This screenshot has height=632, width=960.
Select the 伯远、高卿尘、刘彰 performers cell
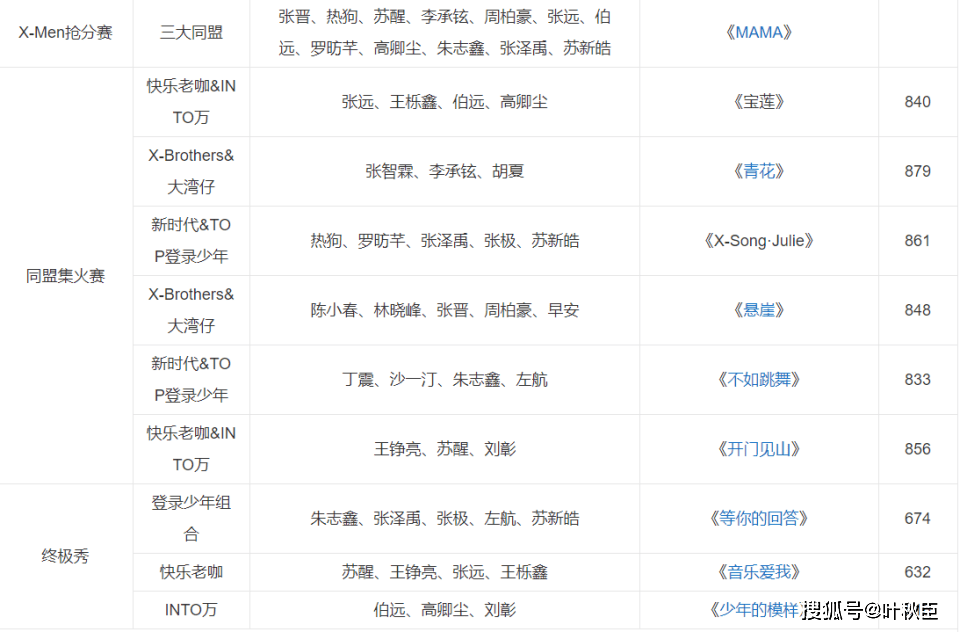coord(444,609)
